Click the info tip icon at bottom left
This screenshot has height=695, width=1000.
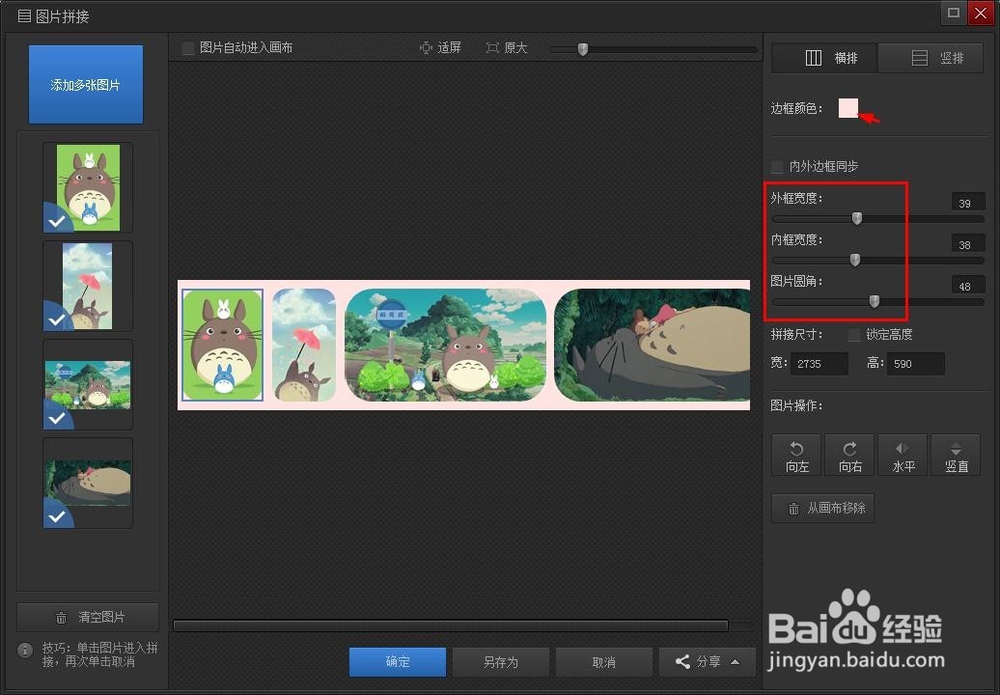(x=25, y=650)
